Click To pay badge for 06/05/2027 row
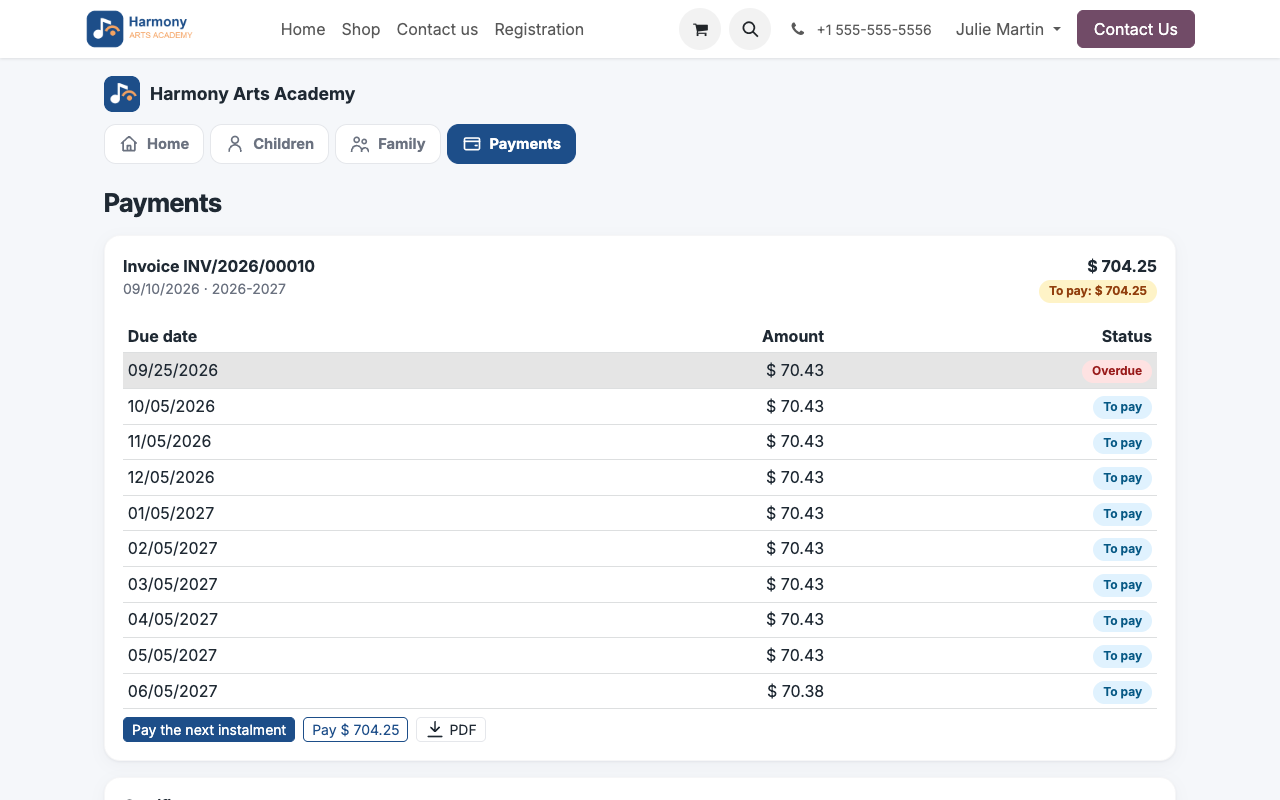 (x=1122, y=692)
